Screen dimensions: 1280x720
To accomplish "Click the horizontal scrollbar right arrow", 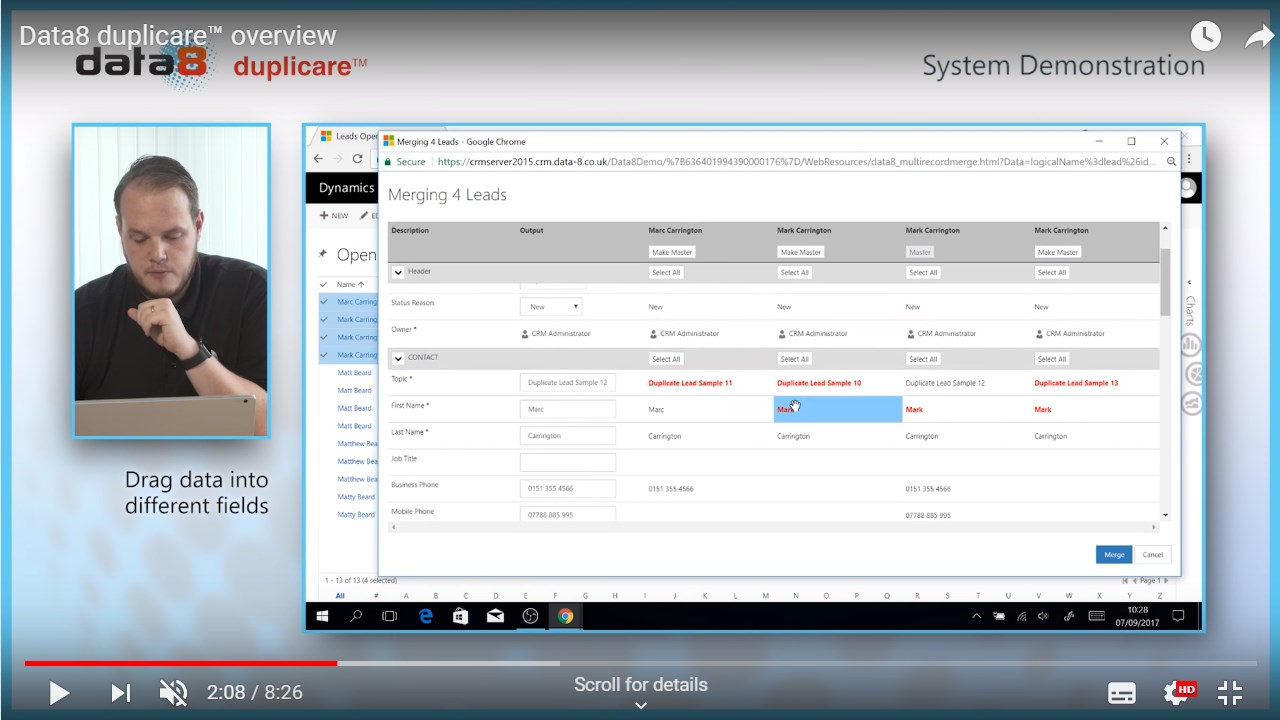I will 1154,529.
